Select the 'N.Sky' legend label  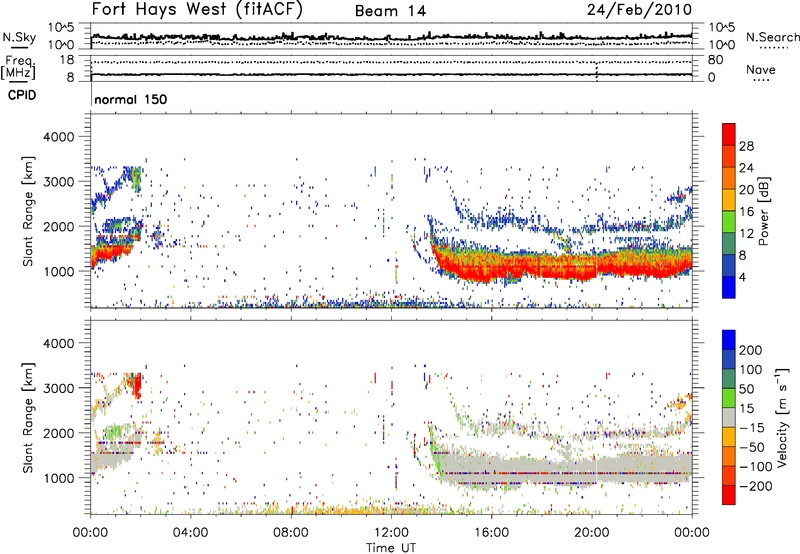(19, 37)
